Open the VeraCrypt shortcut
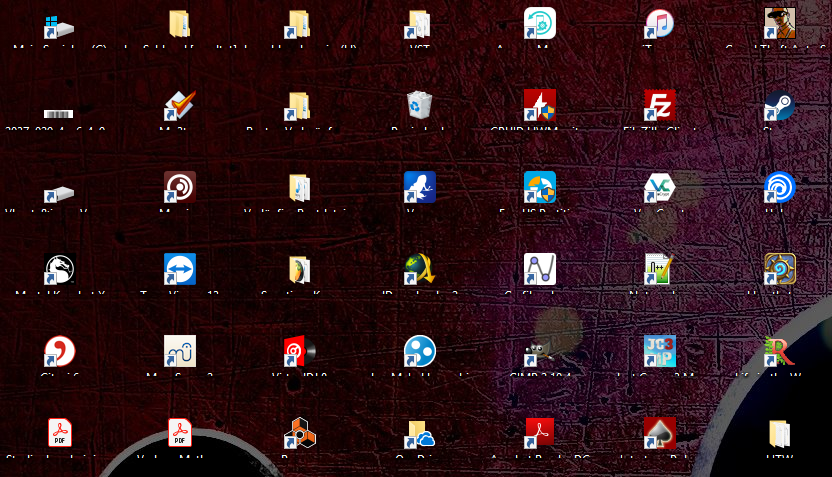The image size is (832, 477). 660,187
